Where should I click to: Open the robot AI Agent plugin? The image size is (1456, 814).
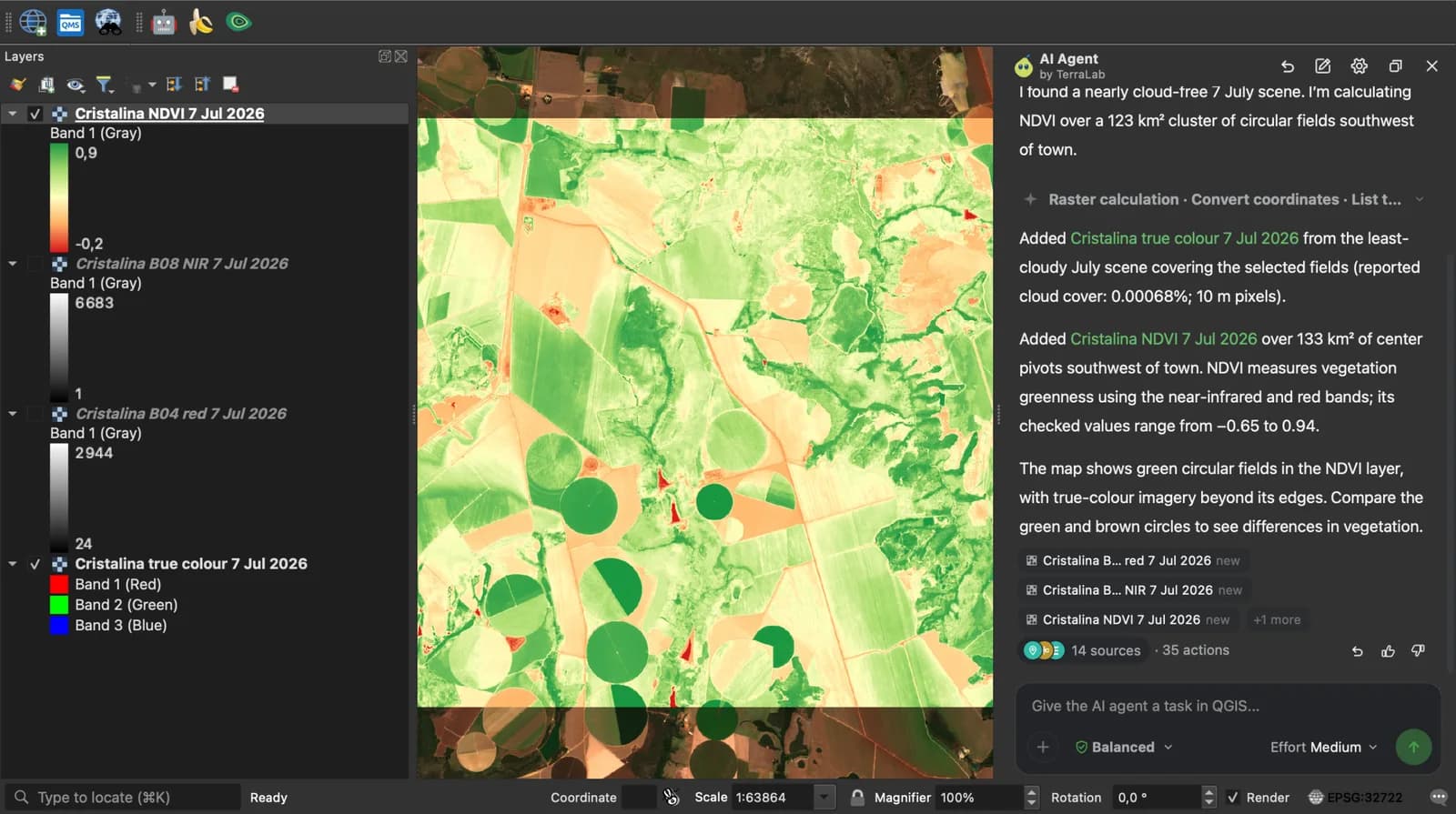pos(164,22)
